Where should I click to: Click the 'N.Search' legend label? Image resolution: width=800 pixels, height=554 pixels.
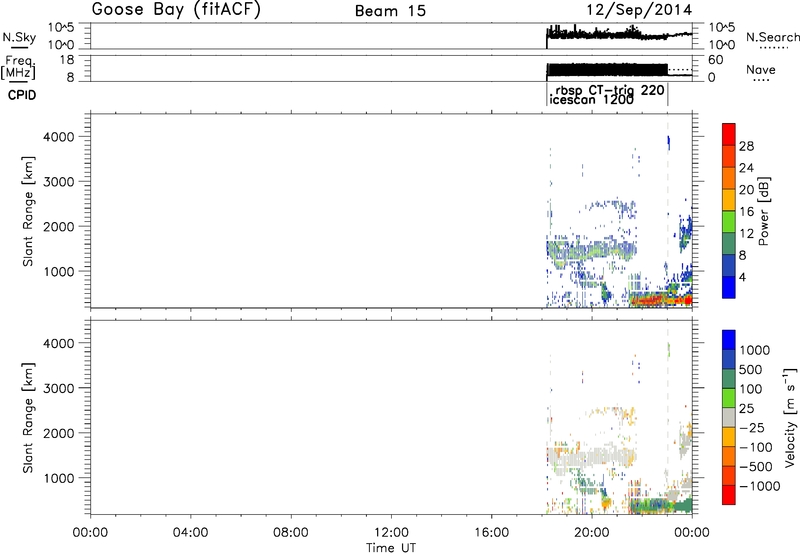(x=772, y=37)
